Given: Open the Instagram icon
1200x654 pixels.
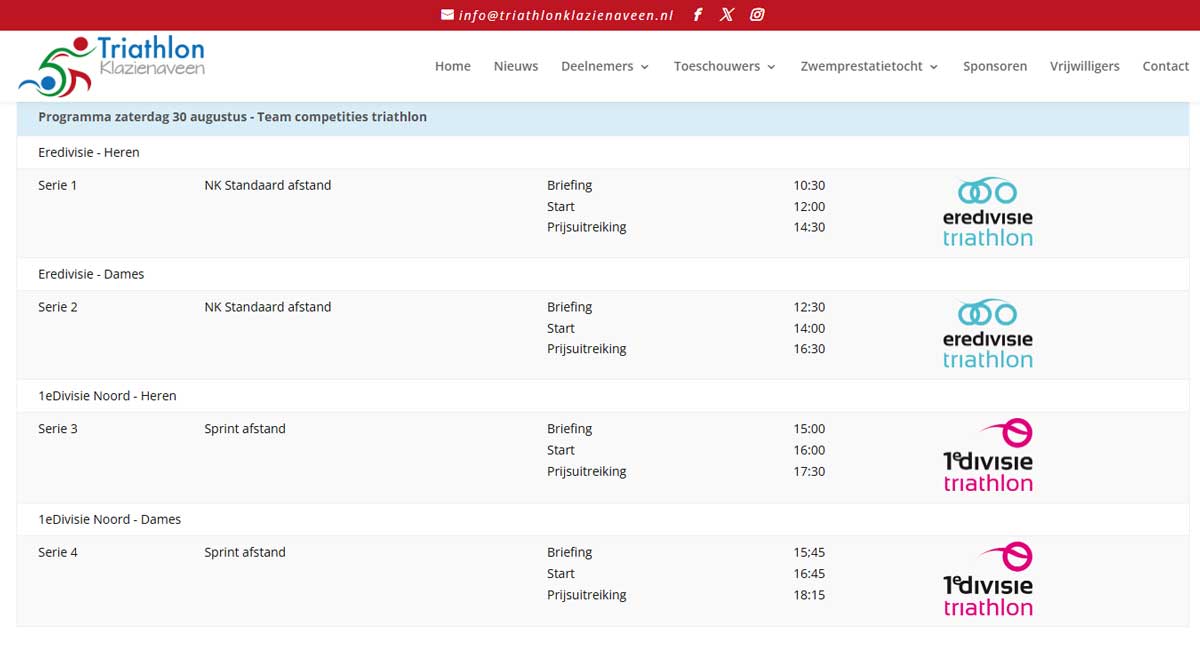Looking at the screenshot, I should [x=757, y=14].
